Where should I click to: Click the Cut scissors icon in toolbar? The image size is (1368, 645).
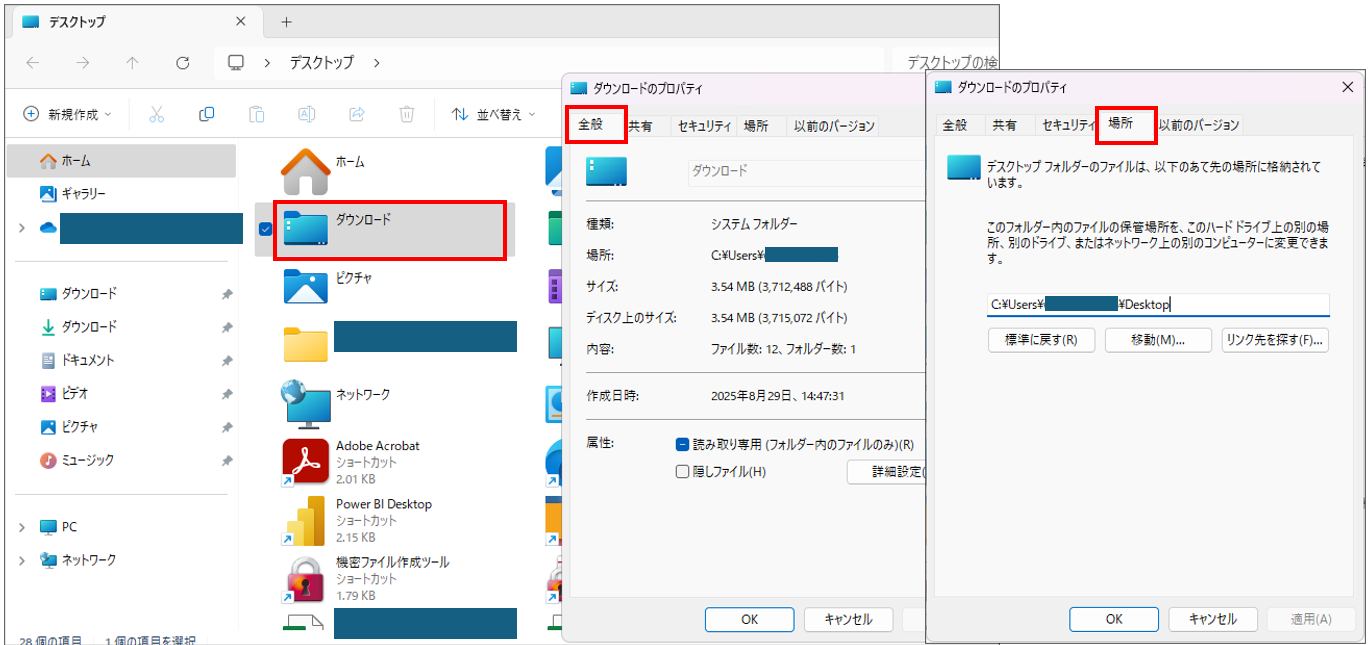(156, 114)
